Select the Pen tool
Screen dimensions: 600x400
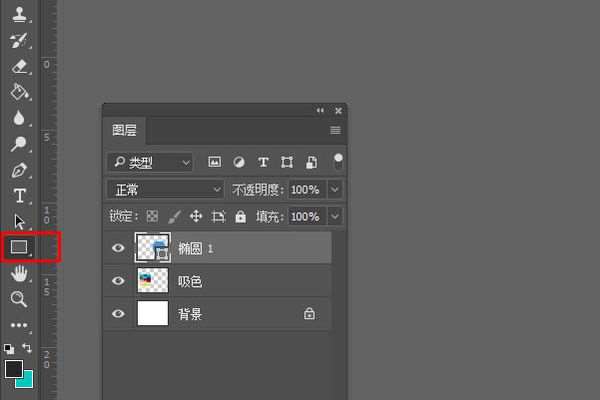(x=19, y=170)
